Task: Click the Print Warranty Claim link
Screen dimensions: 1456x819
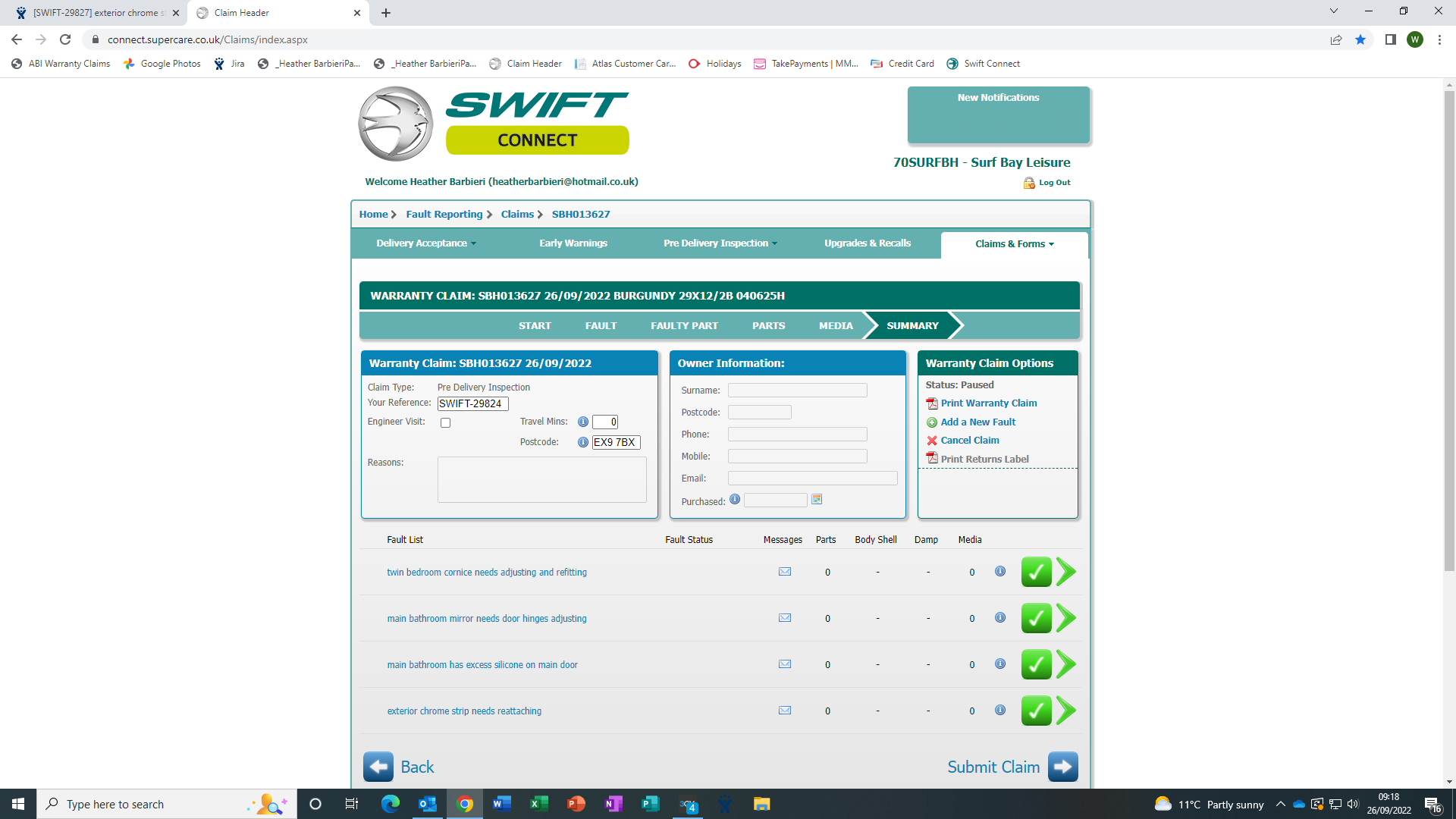Action: pyautogui.click(x=988, y=403)
